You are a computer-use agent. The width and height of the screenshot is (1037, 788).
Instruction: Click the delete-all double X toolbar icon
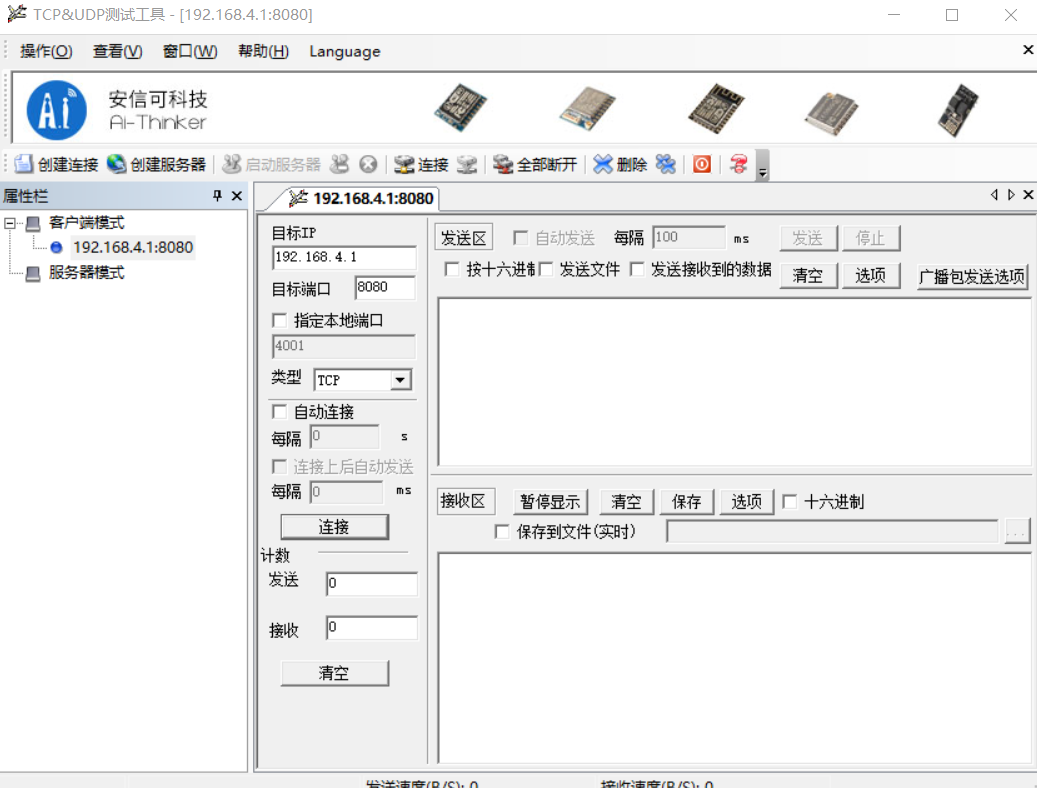tap(666, 164)
